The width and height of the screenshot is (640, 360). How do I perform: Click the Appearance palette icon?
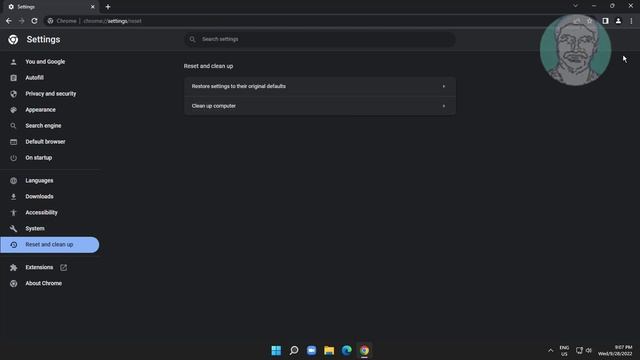pos(13,110)
